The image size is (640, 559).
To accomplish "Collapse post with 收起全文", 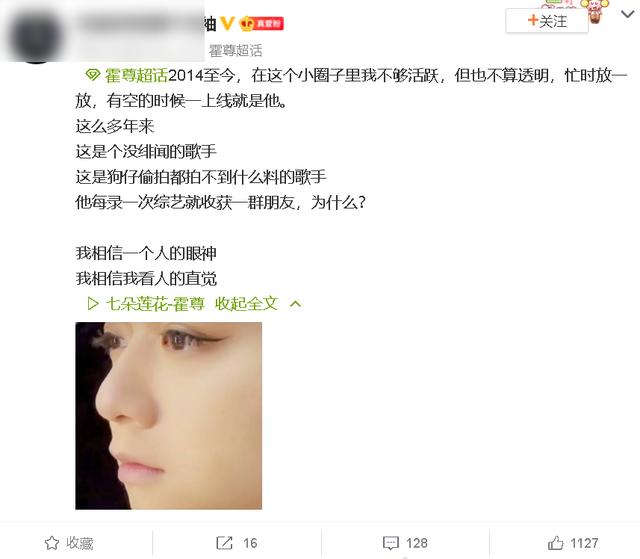I will (x=246, y=304).
